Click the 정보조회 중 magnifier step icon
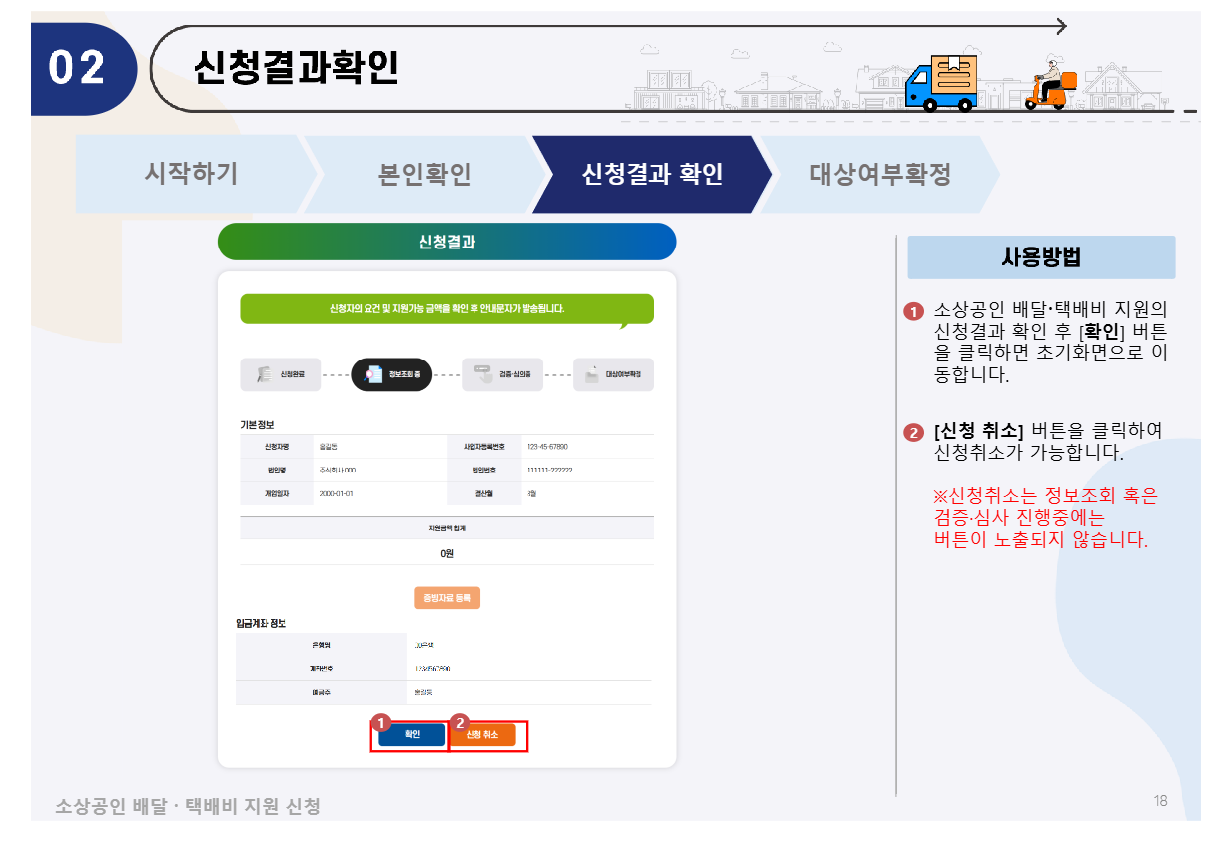The image size is (1222, 844). point(374,375)
